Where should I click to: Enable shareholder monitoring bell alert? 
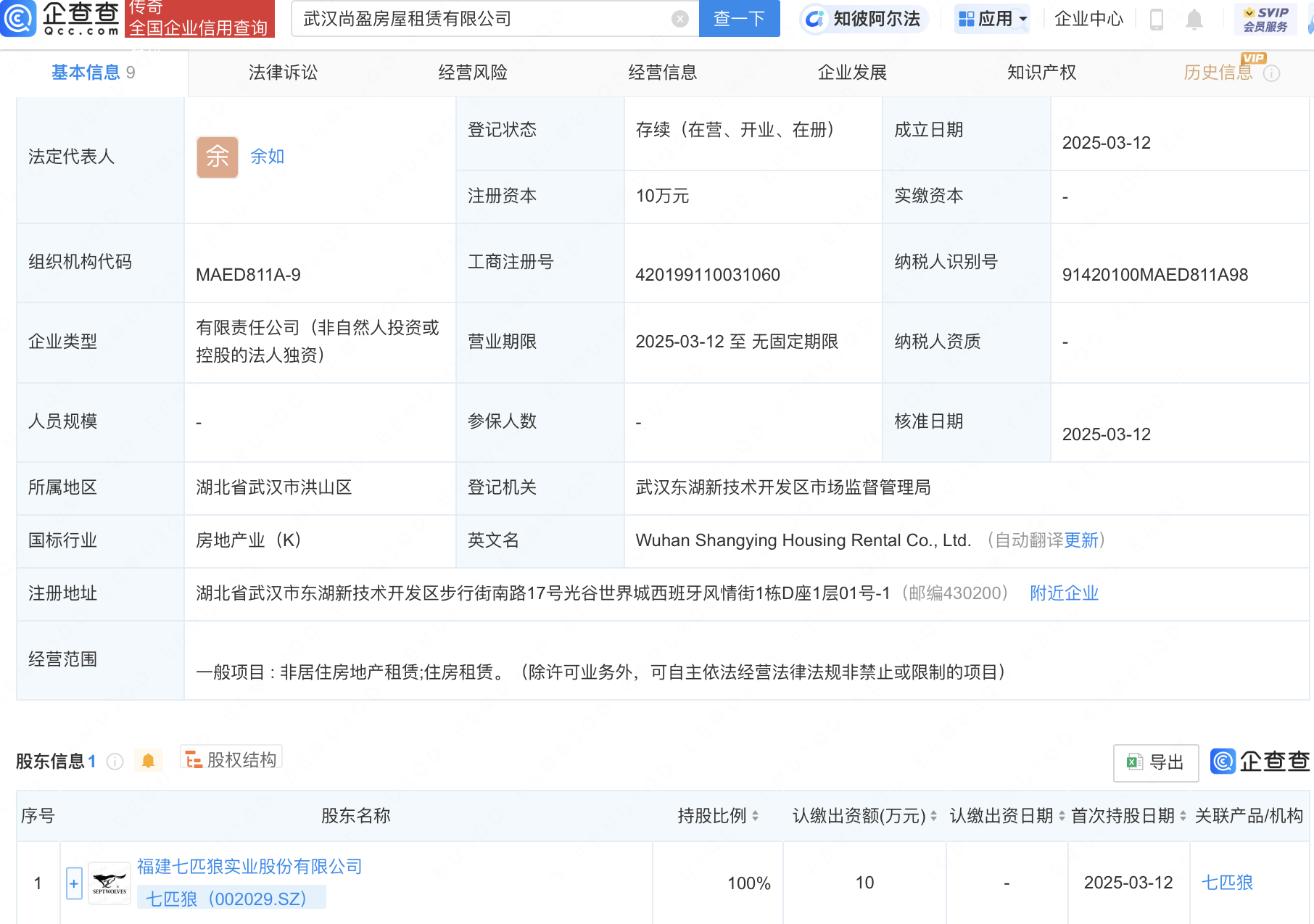149,760
